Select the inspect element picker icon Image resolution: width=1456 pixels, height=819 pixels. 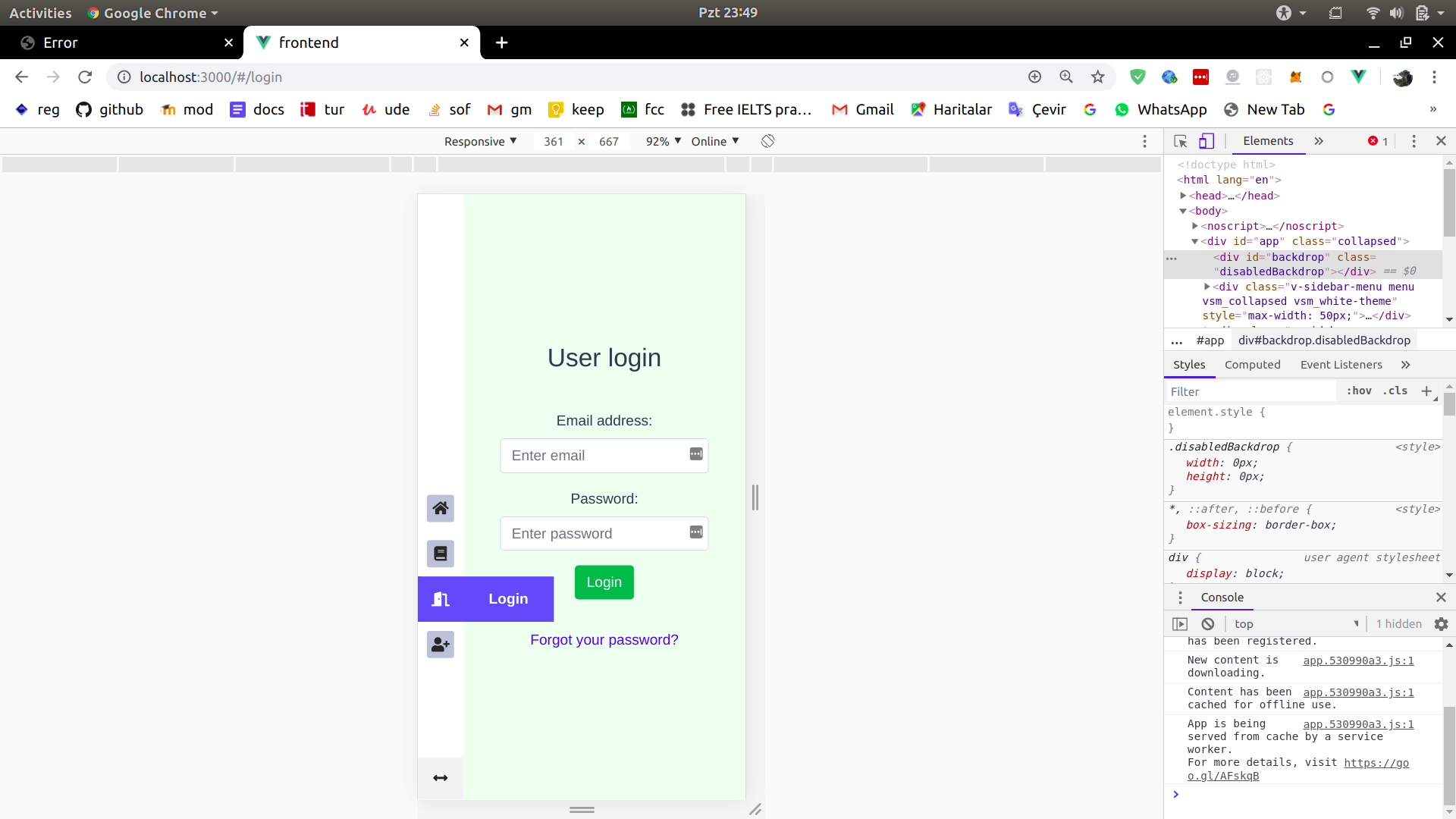(1180, 141)
